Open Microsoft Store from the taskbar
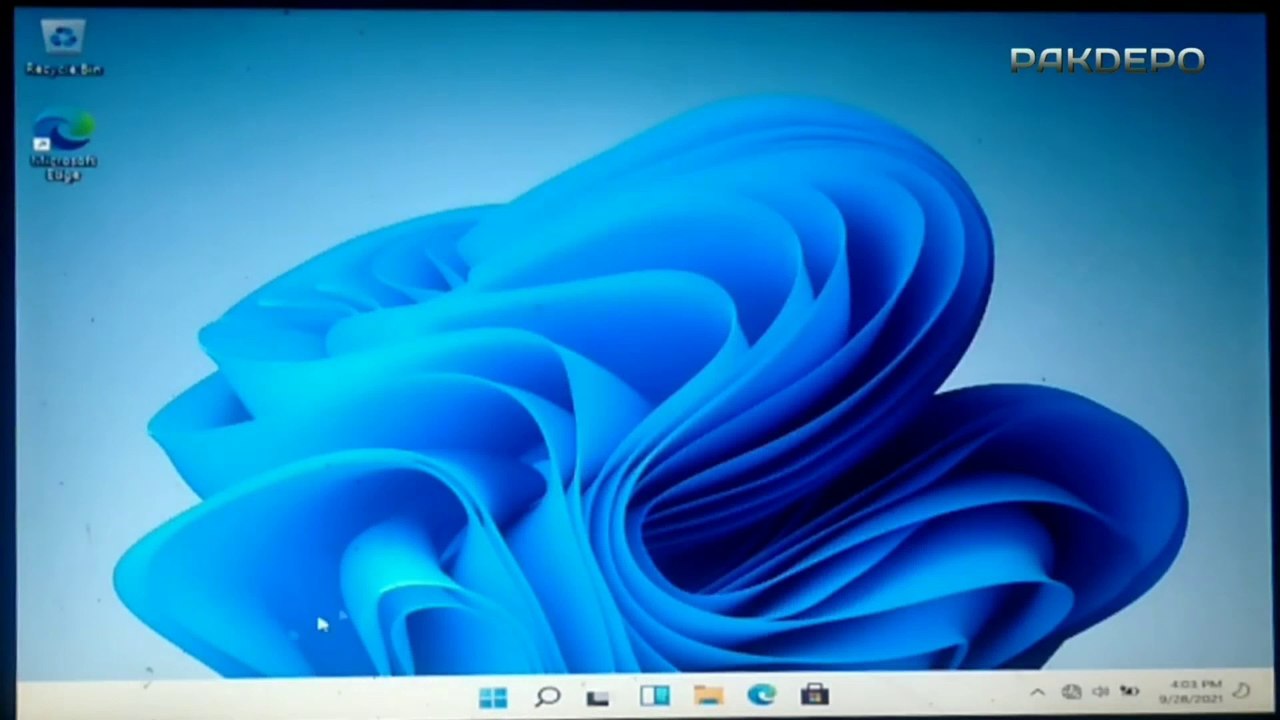 [x=815, y=695]
